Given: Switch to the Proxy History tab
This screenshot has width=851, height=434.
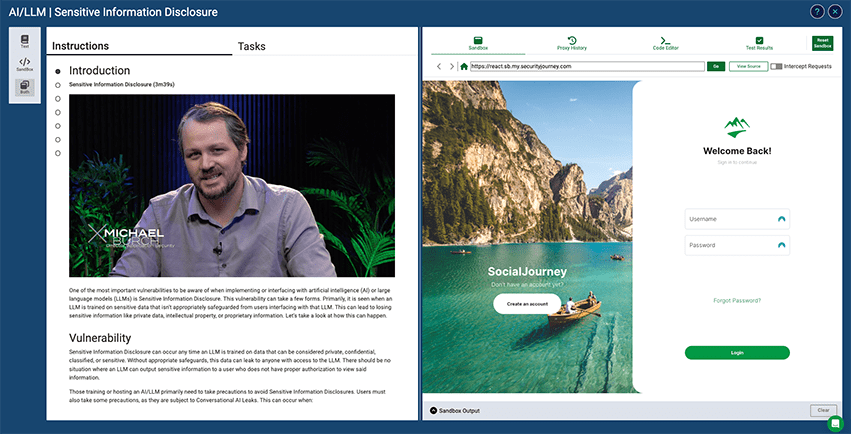Looking at the screenshot, I should tap(571, 43).
